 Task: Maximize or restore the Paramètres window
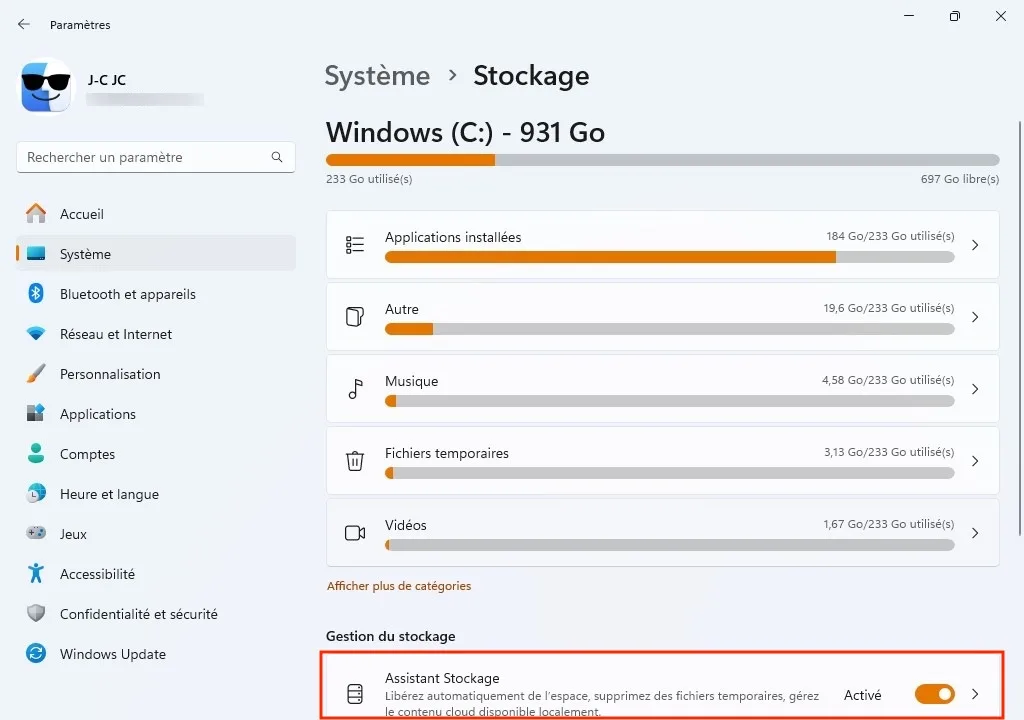pos(954,16)
